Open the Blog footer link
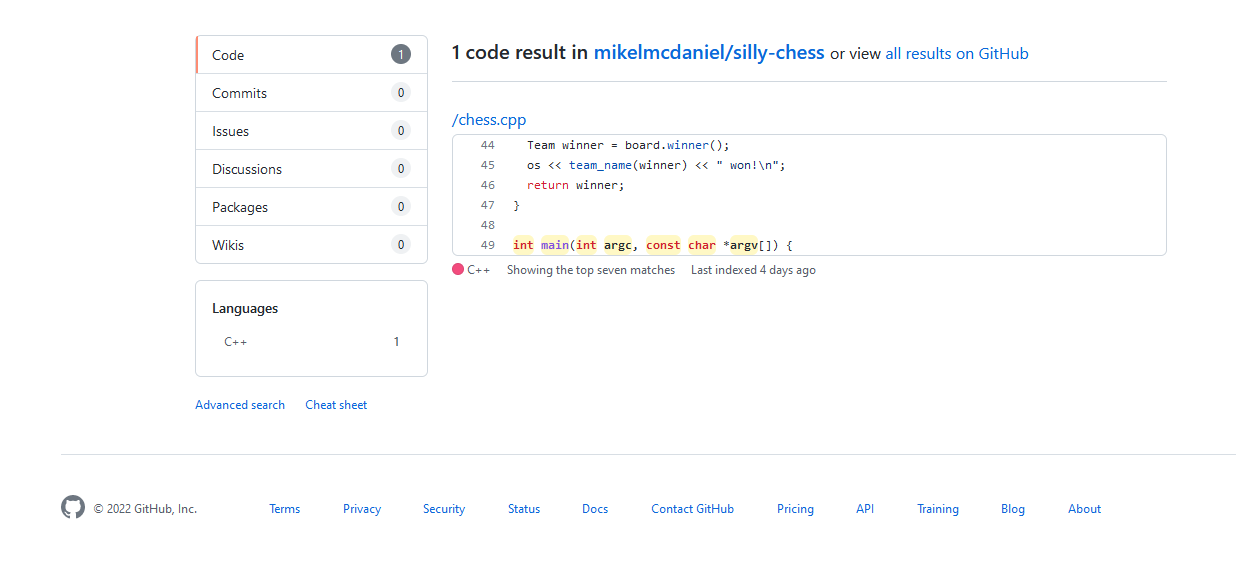The image size is (1236, 583). [x=1013, y=509]
